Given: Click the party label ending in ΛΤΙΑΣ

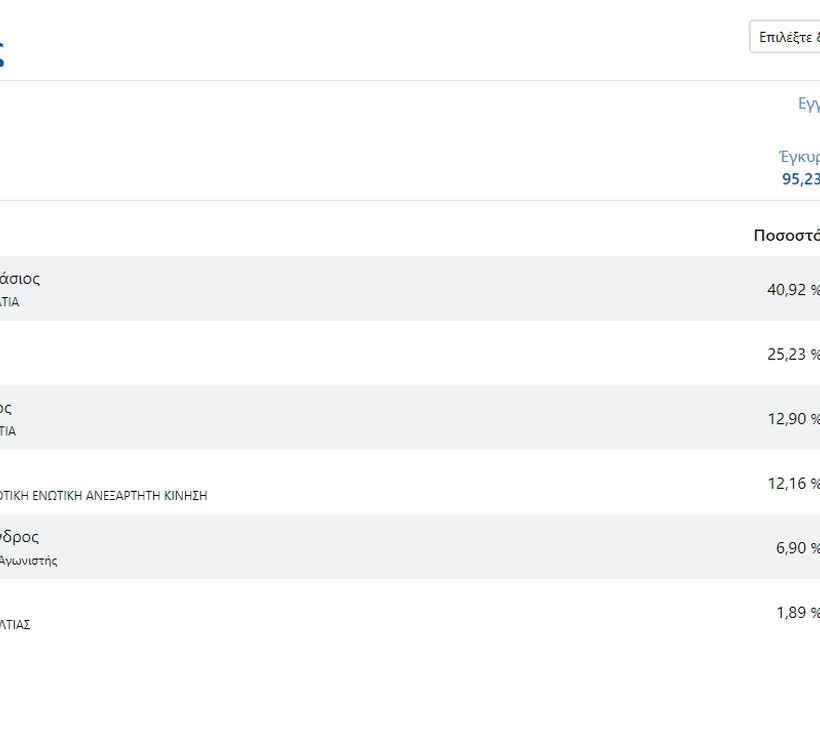Looking at the screenshot, I should pos(15,625).
